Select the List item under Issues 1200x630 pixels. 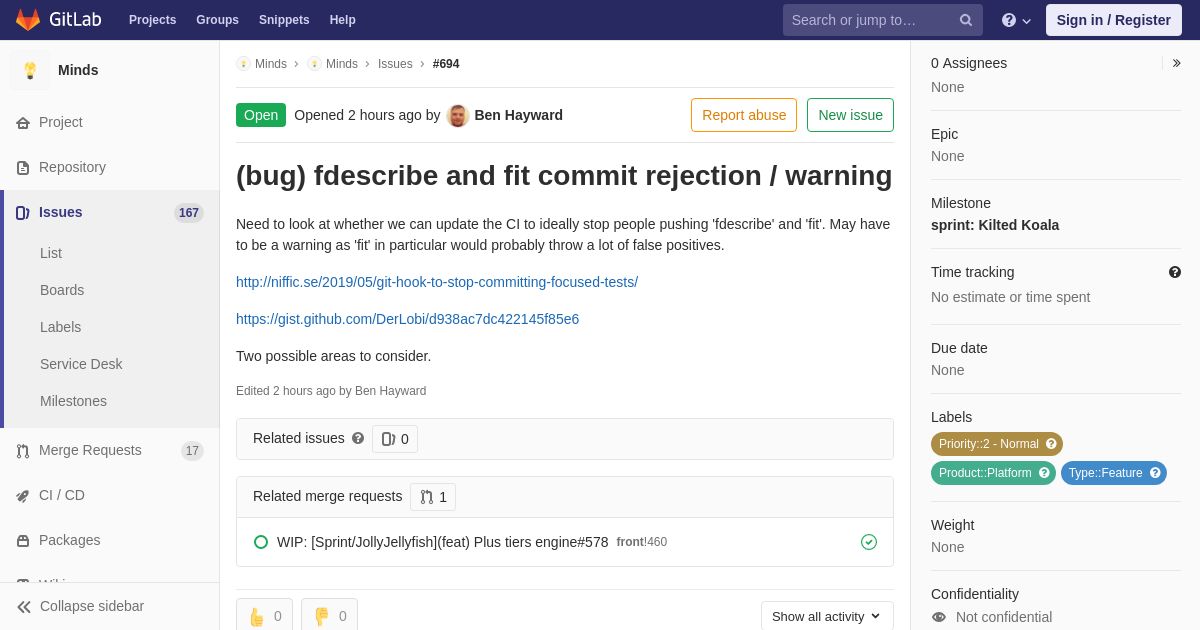pyautogui.click(x=51, y=253)
